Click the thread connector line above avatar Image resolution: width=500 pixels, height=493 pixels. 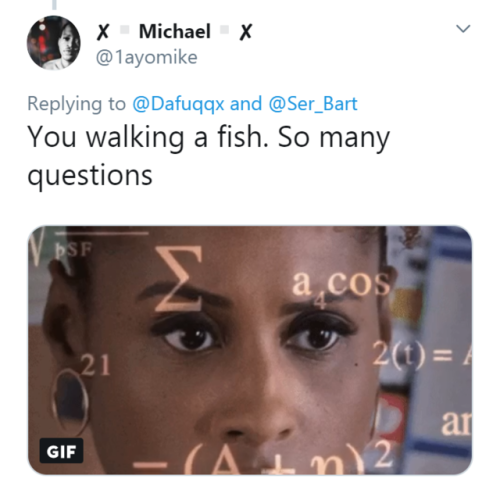(x=54, y=4)
